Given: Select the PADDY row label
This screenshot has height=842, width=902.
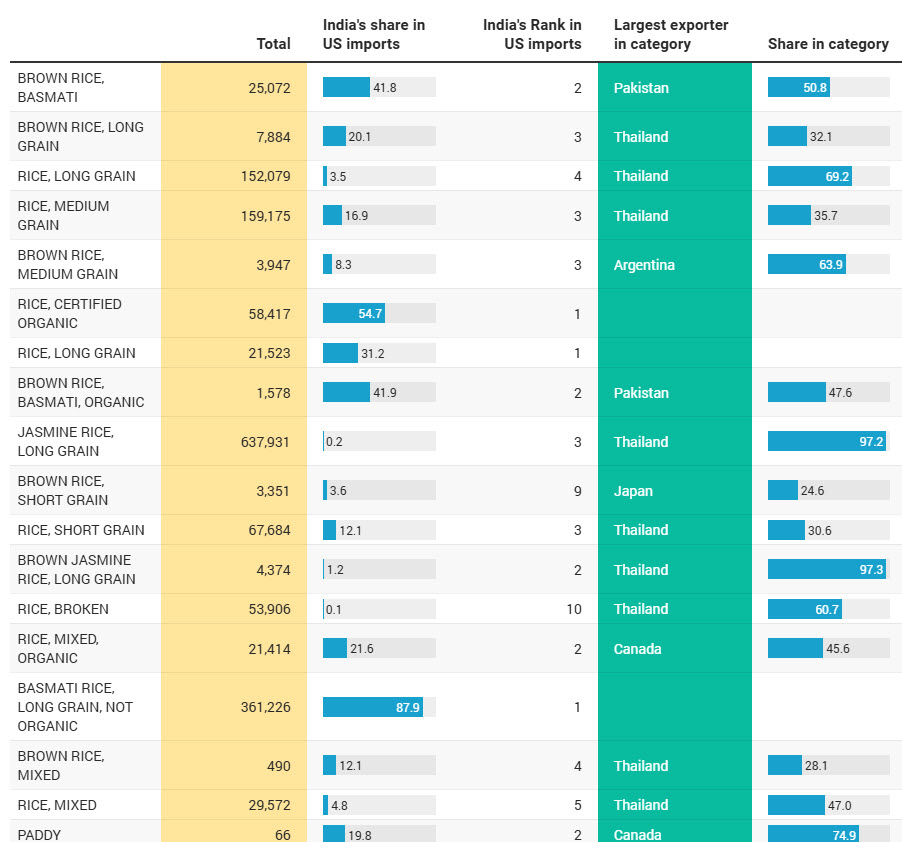Looking at the screenshot, I should tap(39, 835).
